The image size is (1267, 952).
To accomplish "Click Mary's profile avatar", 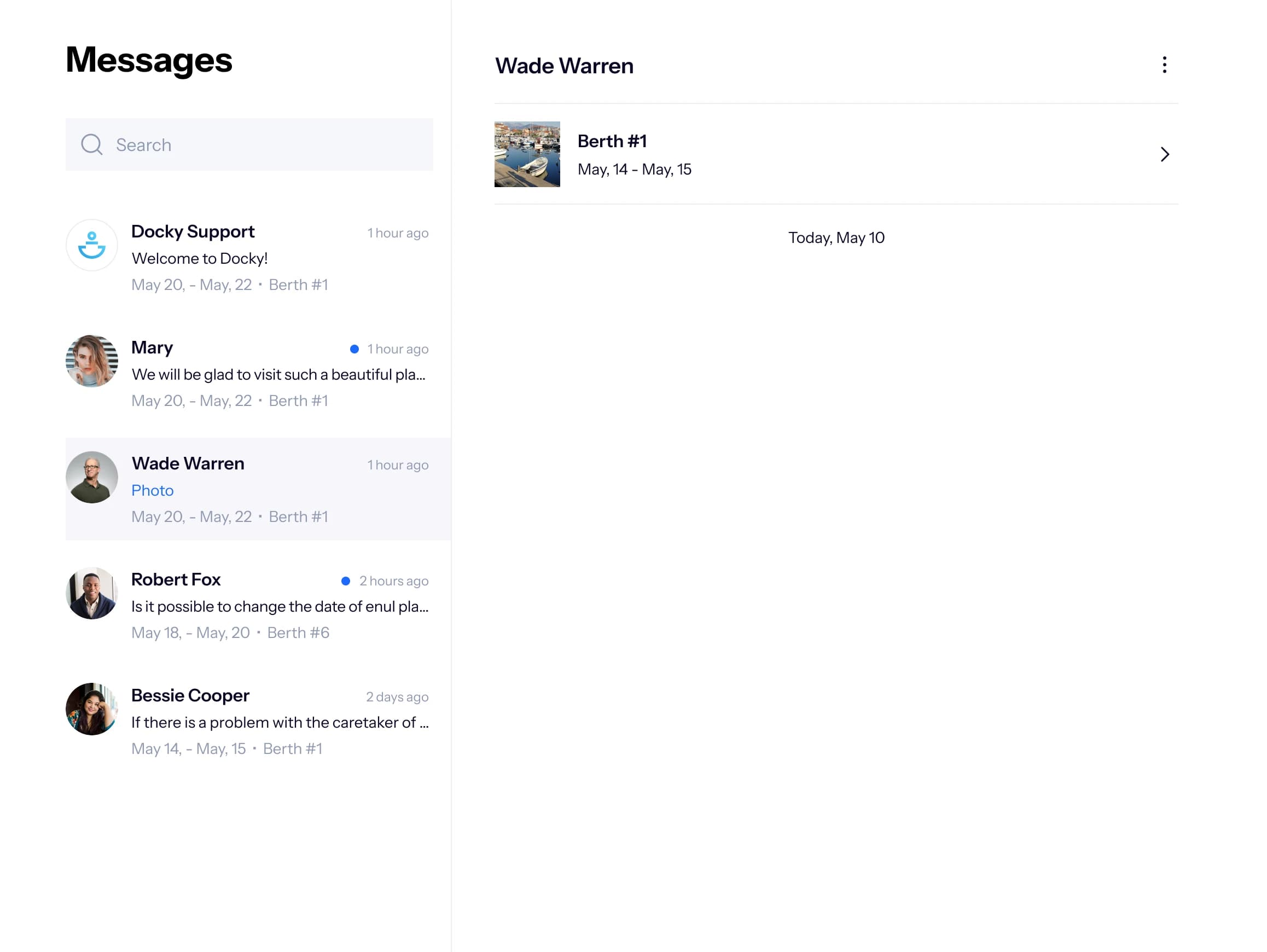I will 92,361.
